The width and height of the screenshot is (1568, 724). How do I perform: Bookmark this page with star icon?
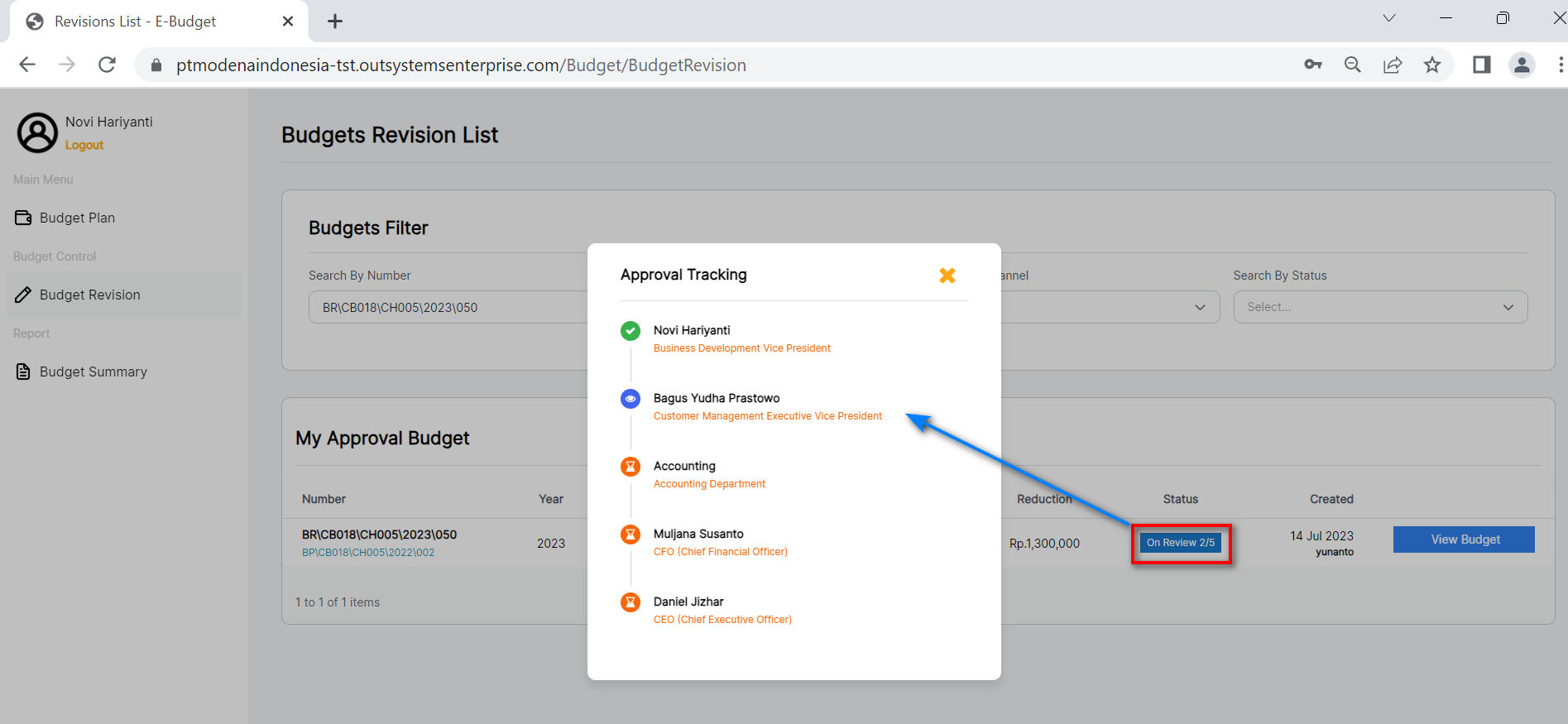(x=1432, y=65)
